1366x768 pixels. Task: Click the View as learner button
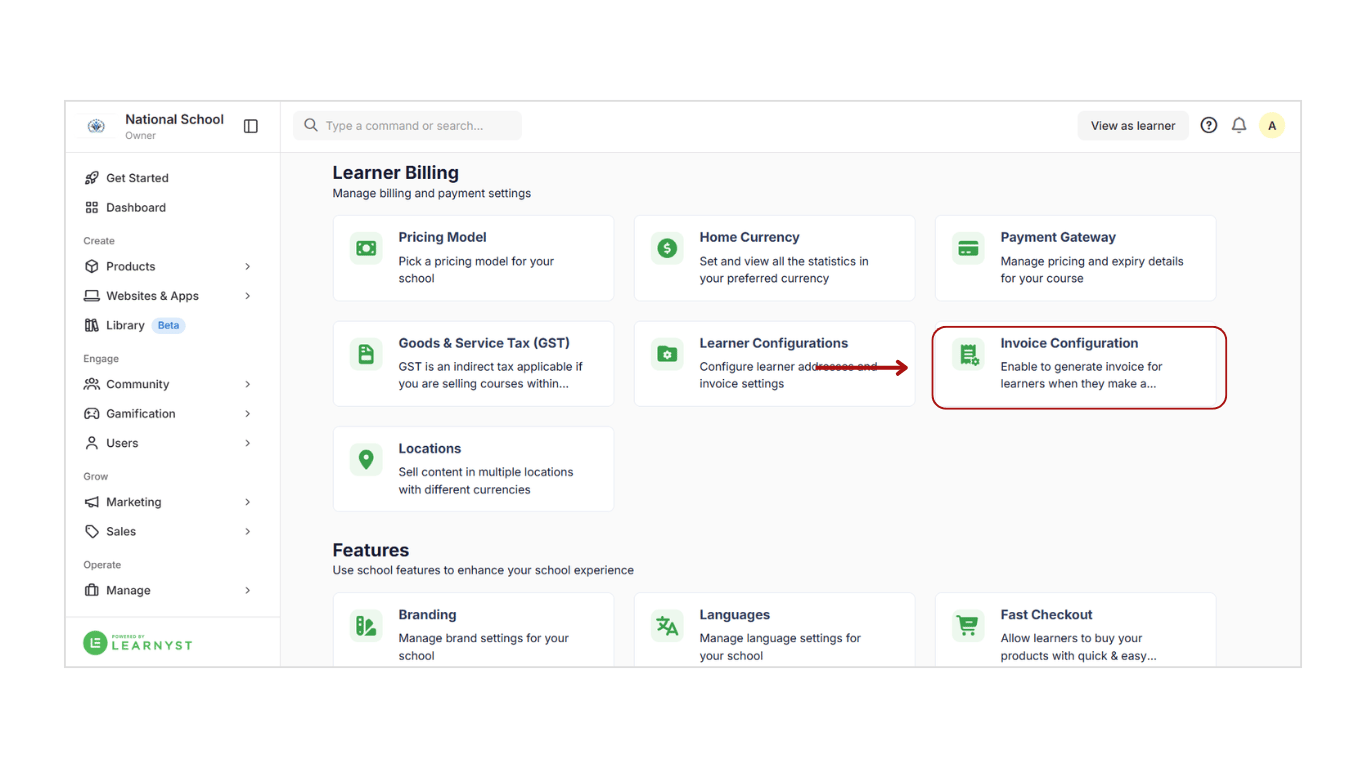(x=1133, y=126)
